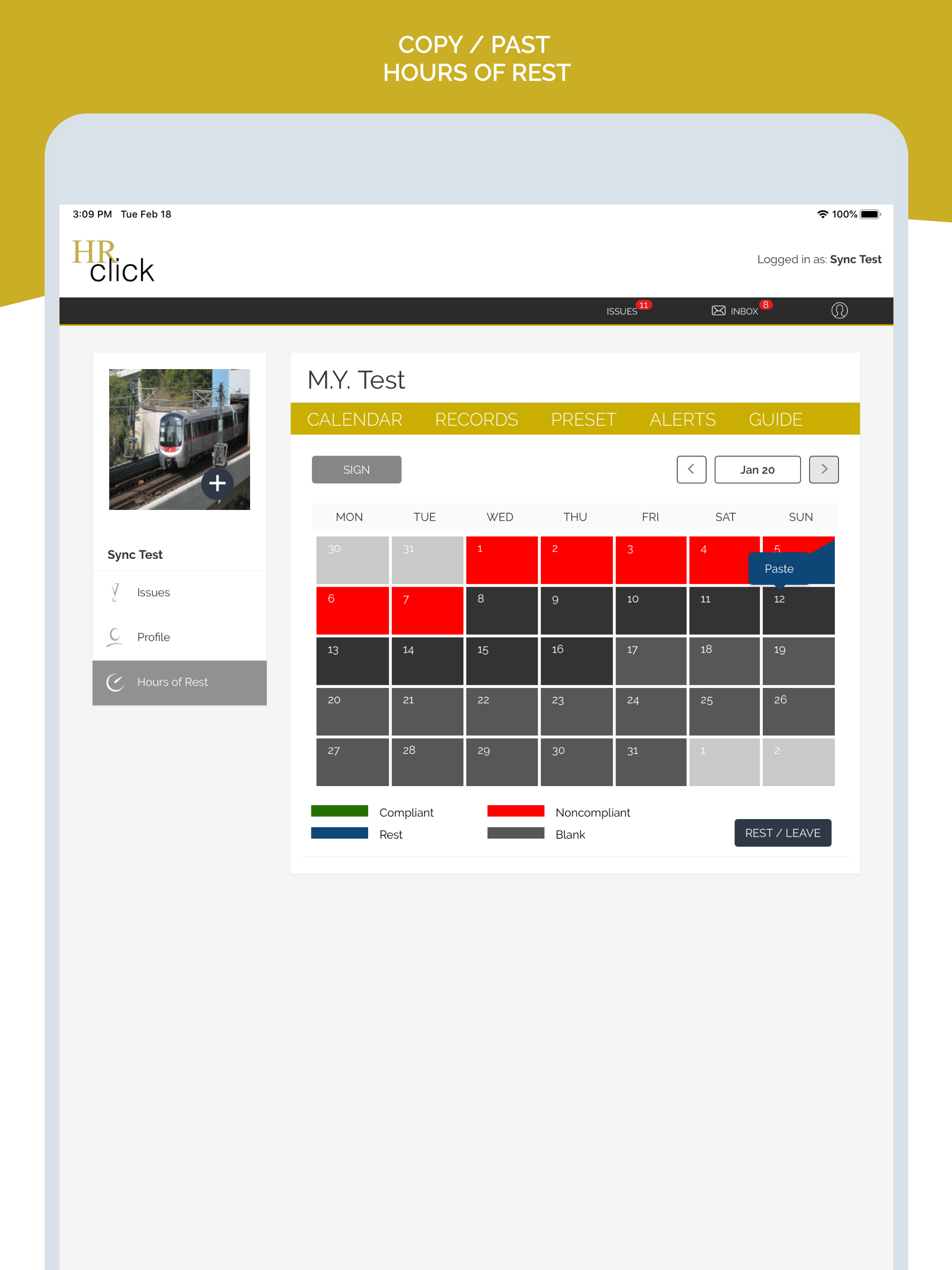Select calendar day 25
This screenshot has width=952, height=1270.
click(x=724, y=711)
